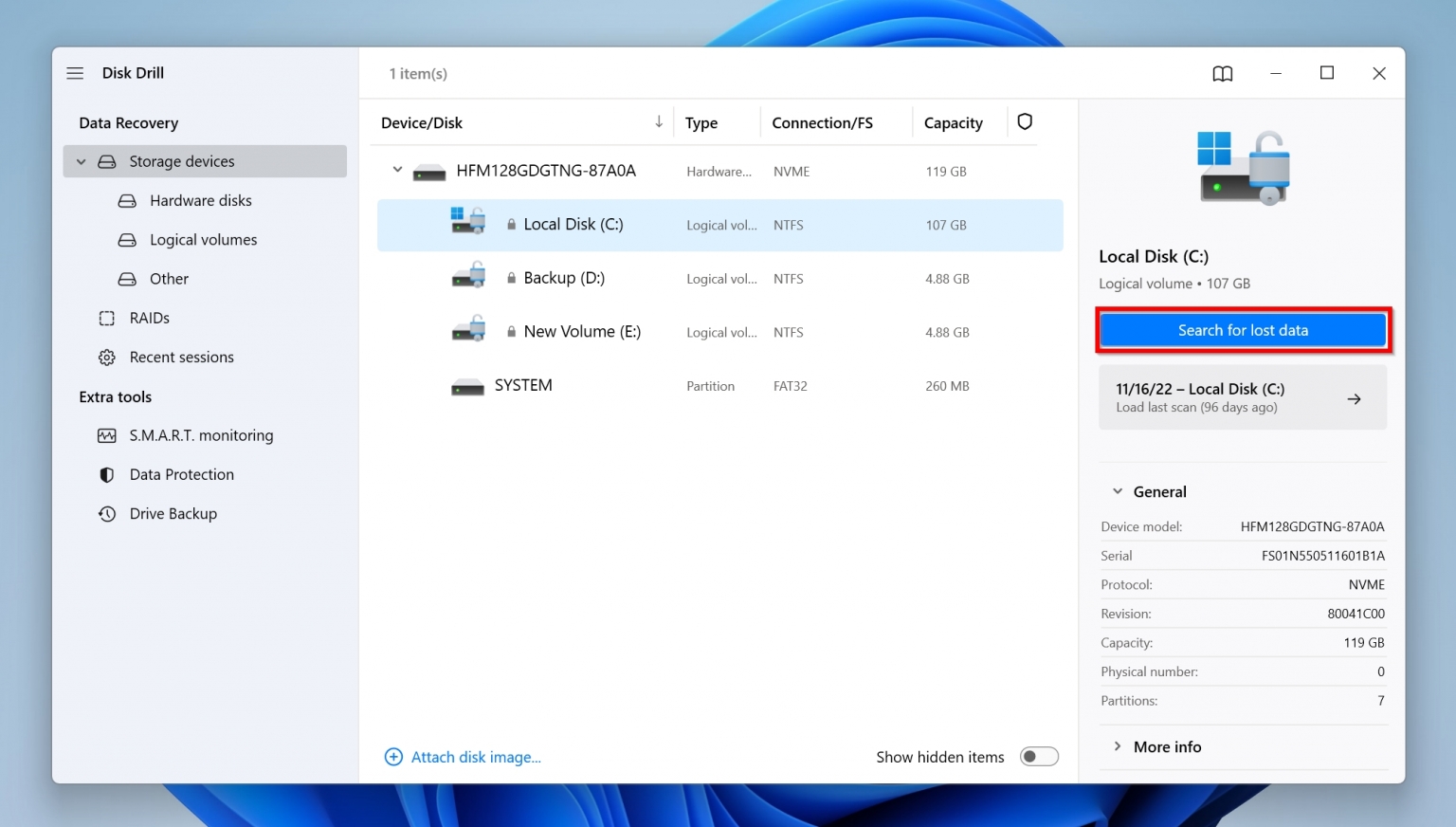Select the Storage devices category
The height and width of the screenshot is (827, 1456).
coord(181,161)
